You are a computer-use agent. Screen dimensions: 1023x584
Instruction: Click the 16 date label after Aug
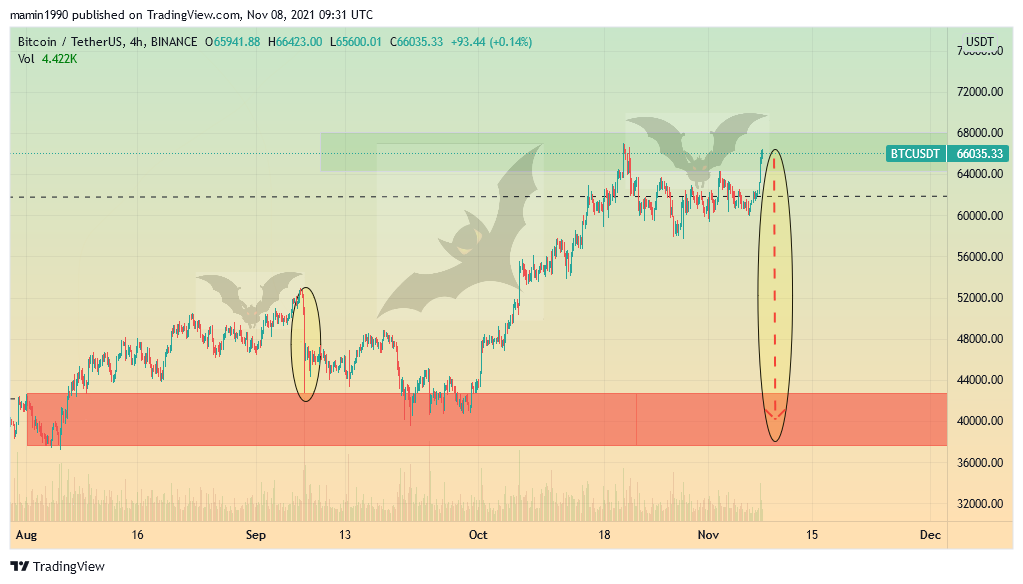tap(137, 535)
